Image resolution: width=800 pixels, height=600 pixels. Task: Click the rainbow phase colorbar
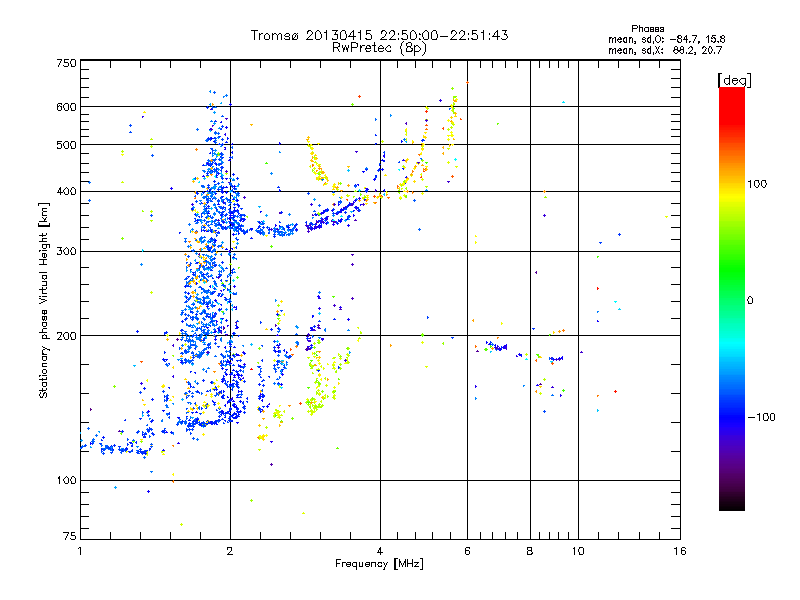(x=732, y=298)
